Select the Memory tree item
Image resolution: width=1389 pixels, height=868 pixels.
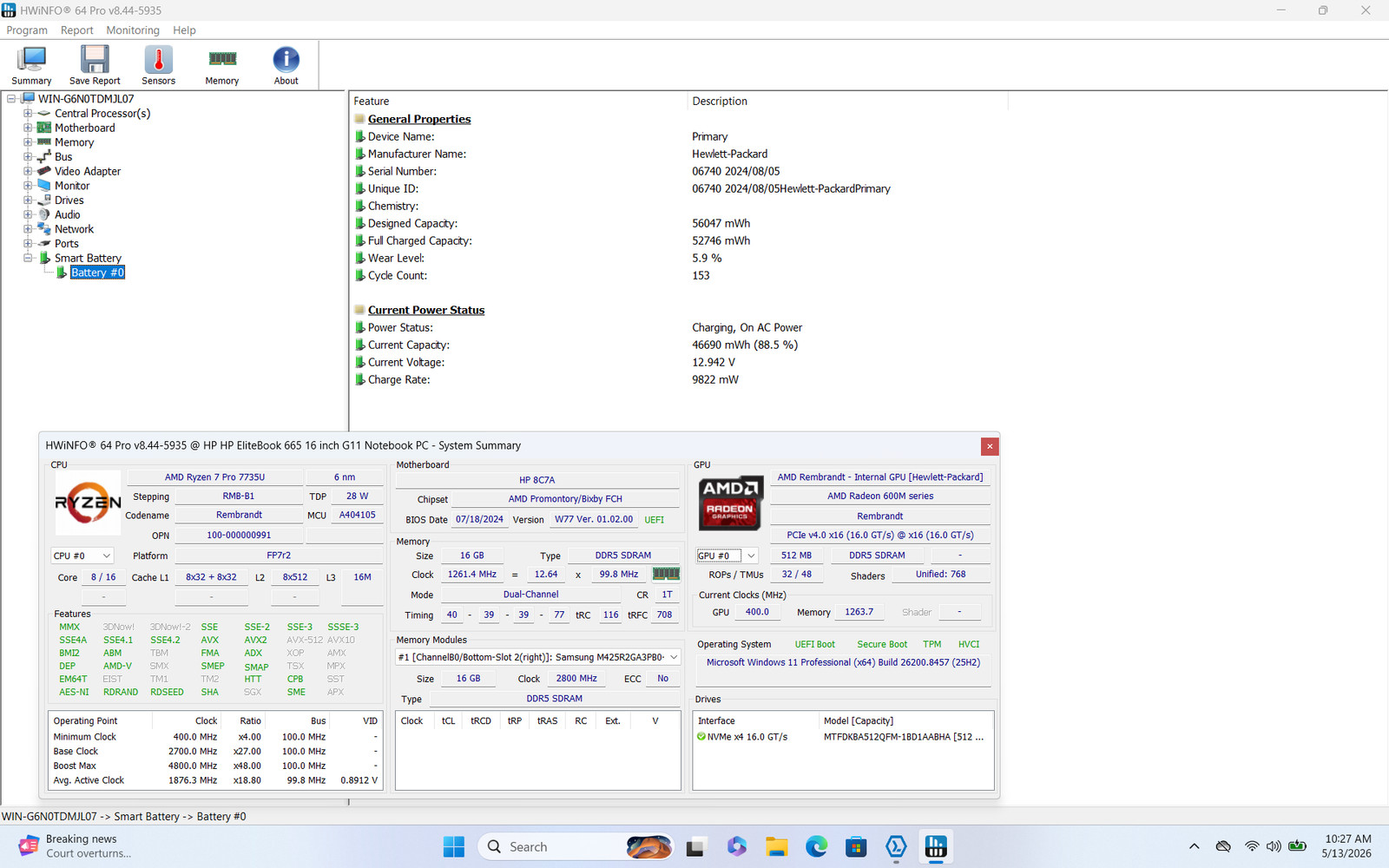(x=74, y=142)
